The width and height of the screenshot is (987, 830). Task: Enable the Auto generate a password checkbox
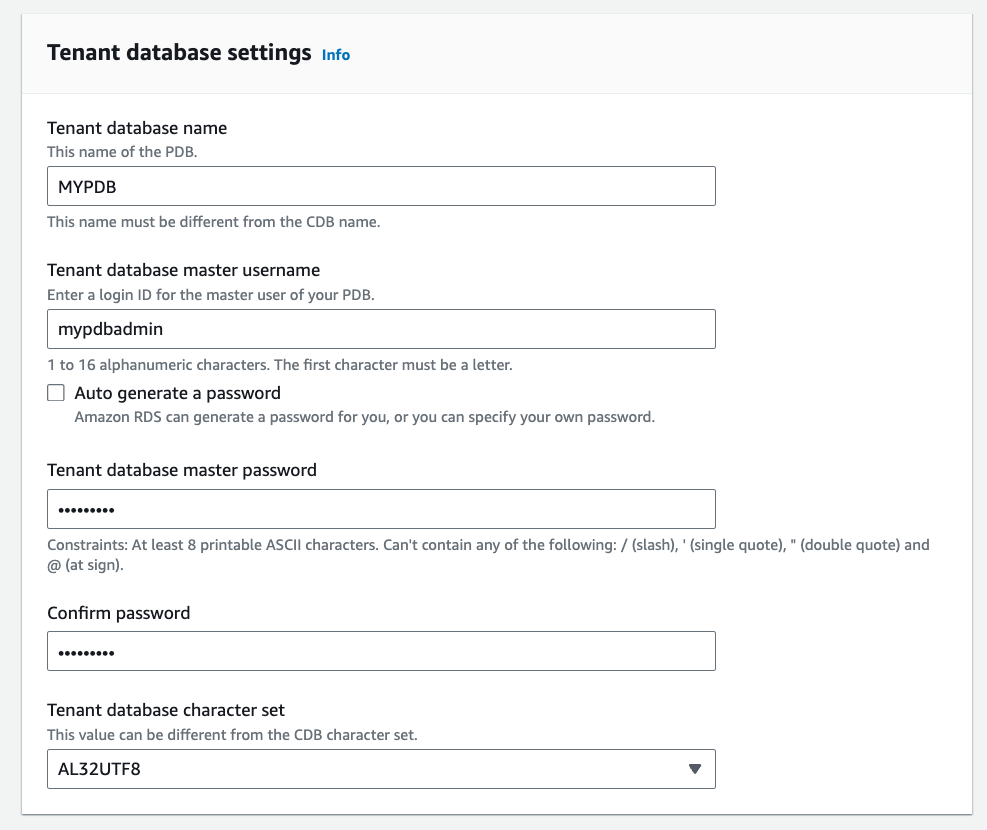pyautogui.click(x=56, y=393)
